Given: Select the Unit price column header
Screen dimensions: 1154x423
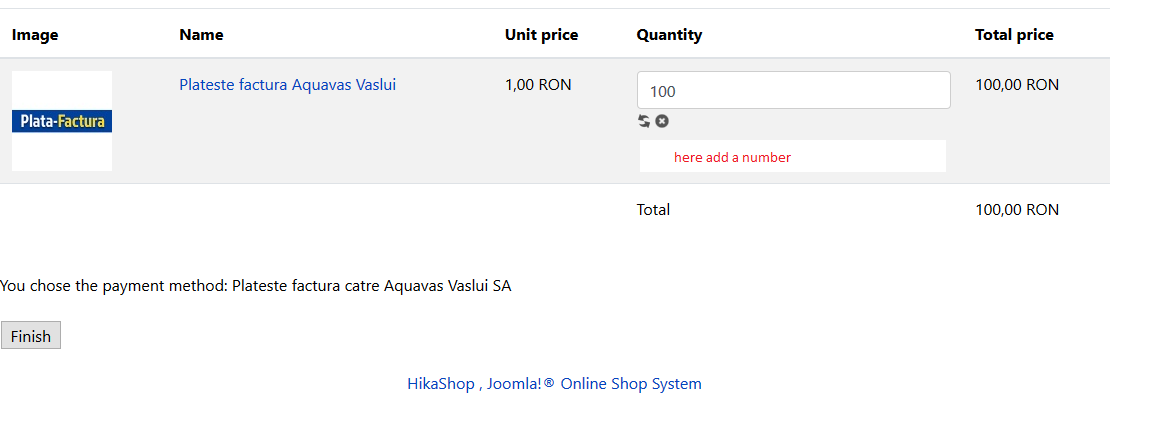Looking at the screenshot, I should [541, 35].
